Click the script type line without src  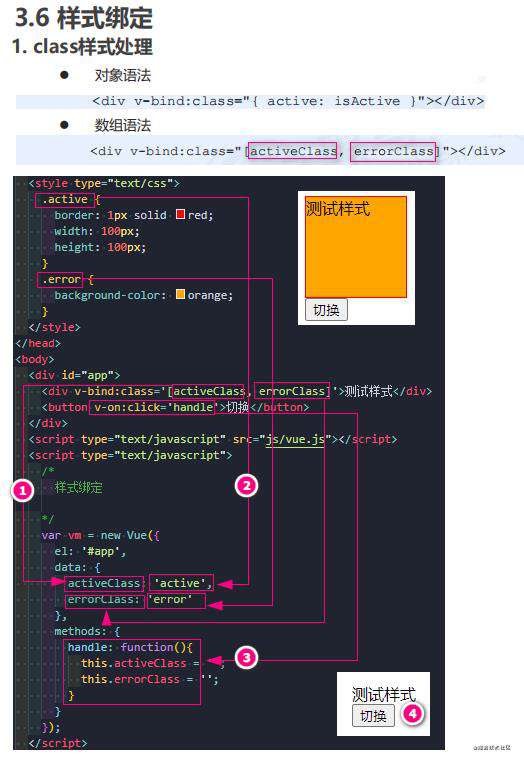[130, 455]
